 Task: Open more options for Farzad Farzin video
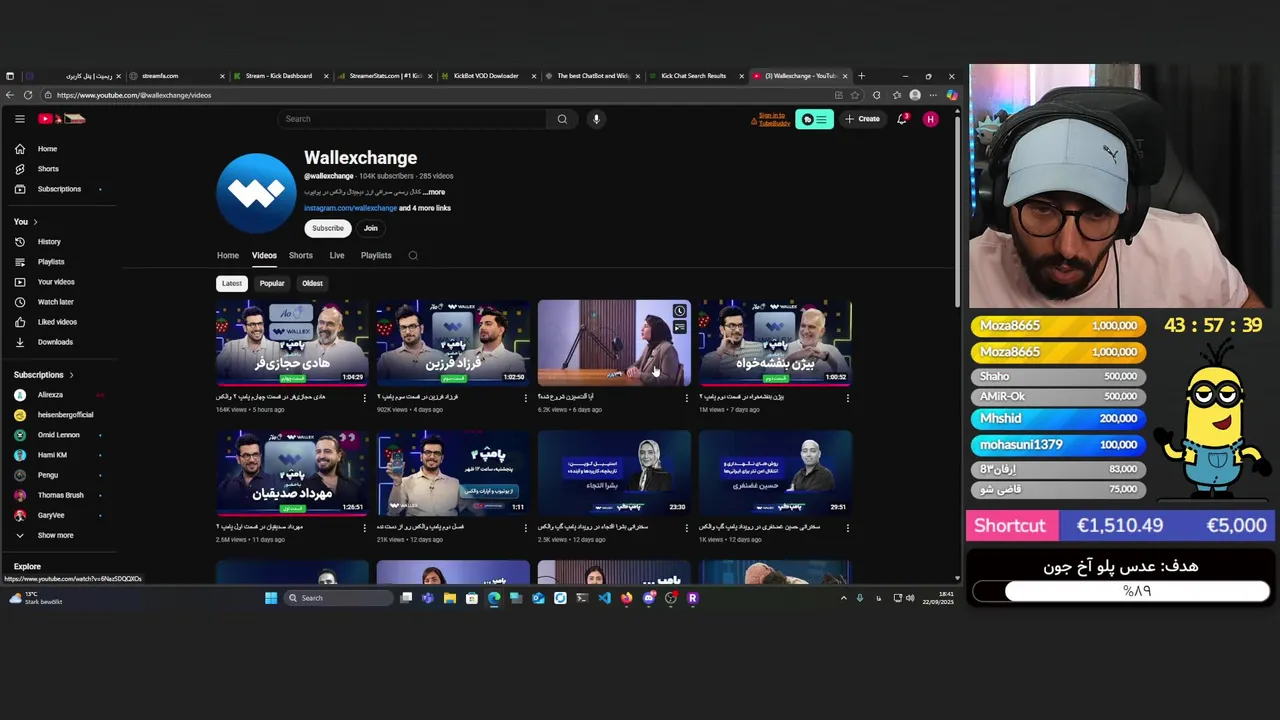(525, 398)
